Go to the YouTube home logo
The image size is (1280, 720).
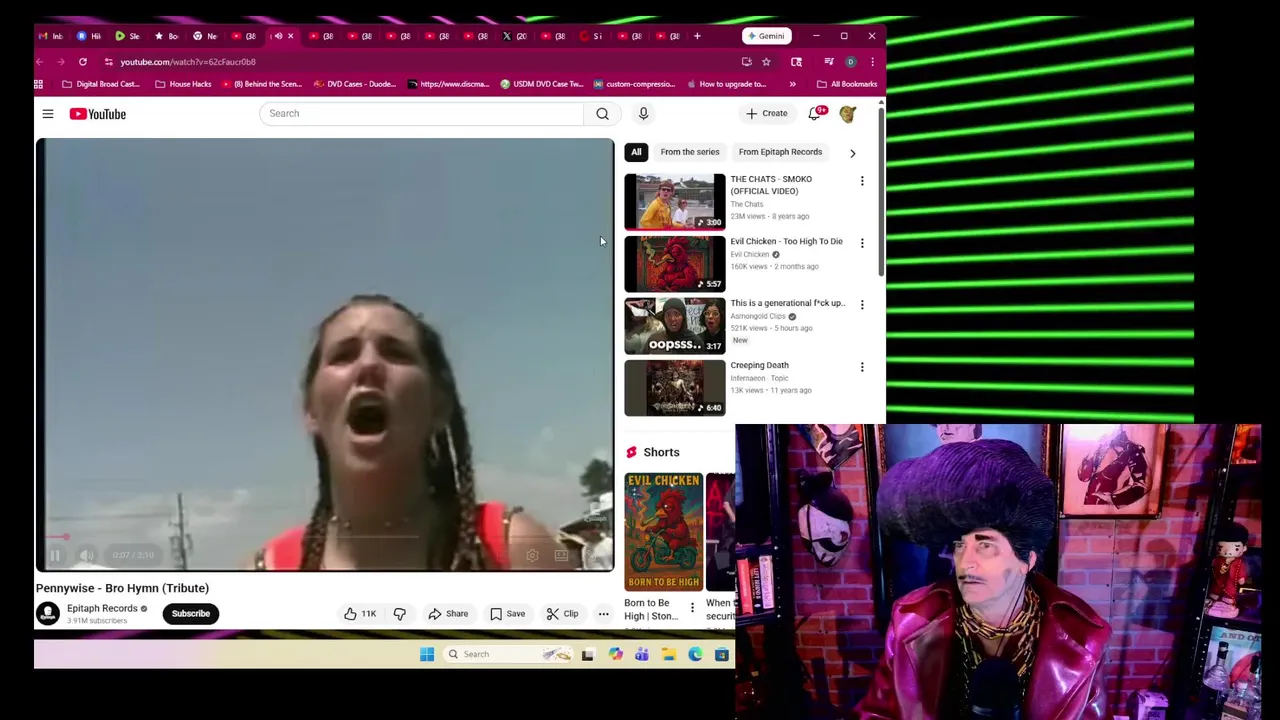click(x=98, y=114)
